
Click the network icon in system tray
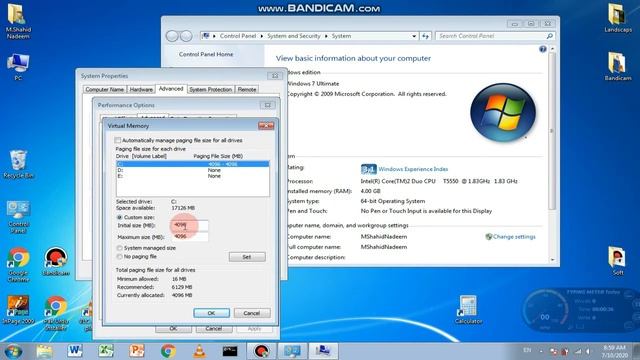(578, 351)
